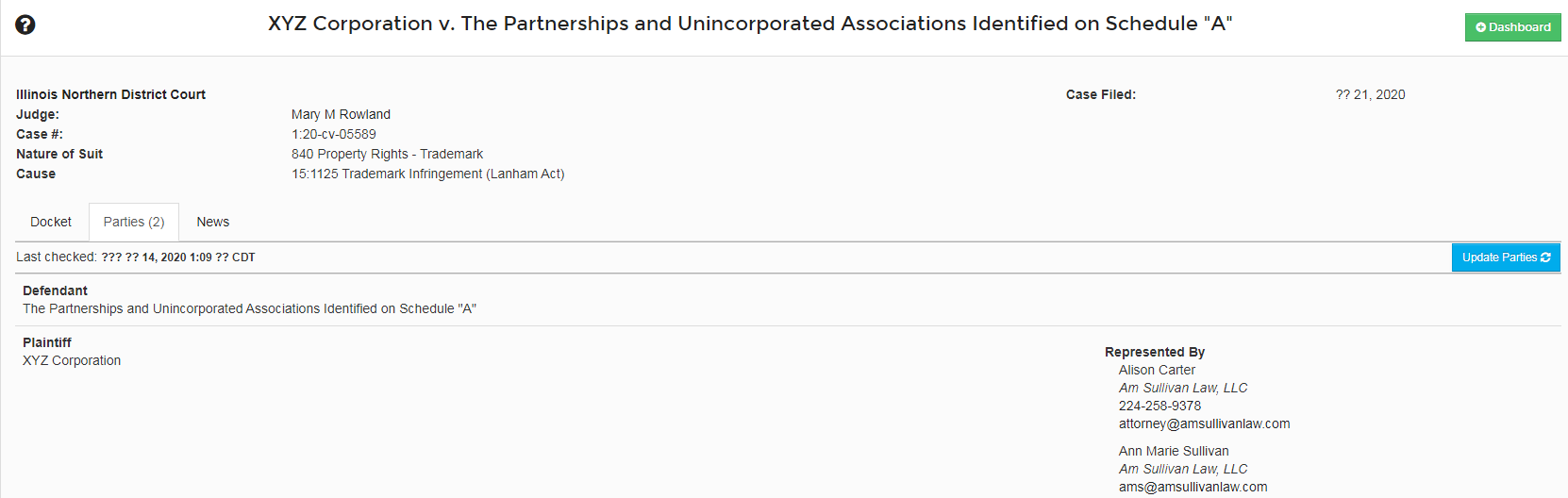Viewport: 1568px width, 498px height.
Task: Open the Dashboard button
Action: 1512,27
